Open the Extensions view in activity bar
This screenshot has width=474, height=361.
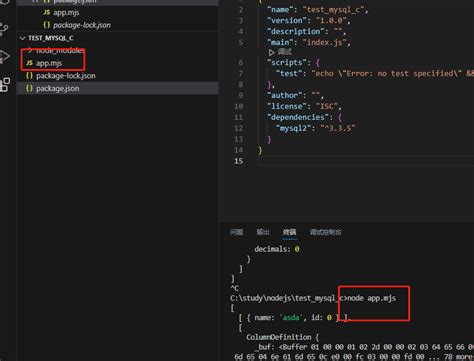coord(5,85)
